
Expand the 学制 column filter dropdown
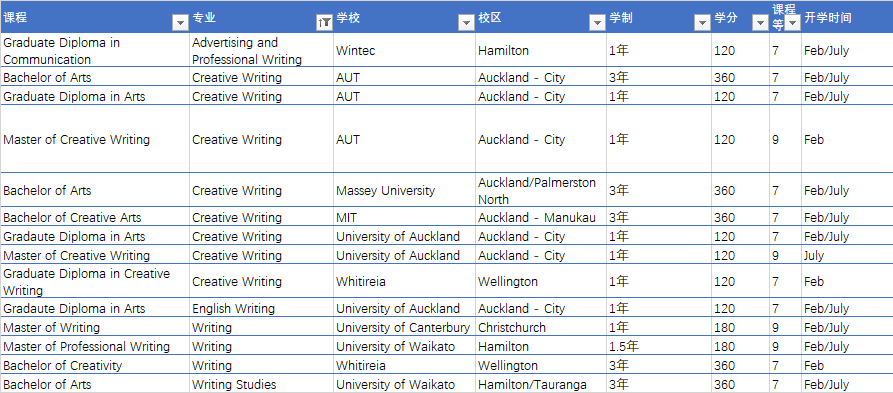702,23
